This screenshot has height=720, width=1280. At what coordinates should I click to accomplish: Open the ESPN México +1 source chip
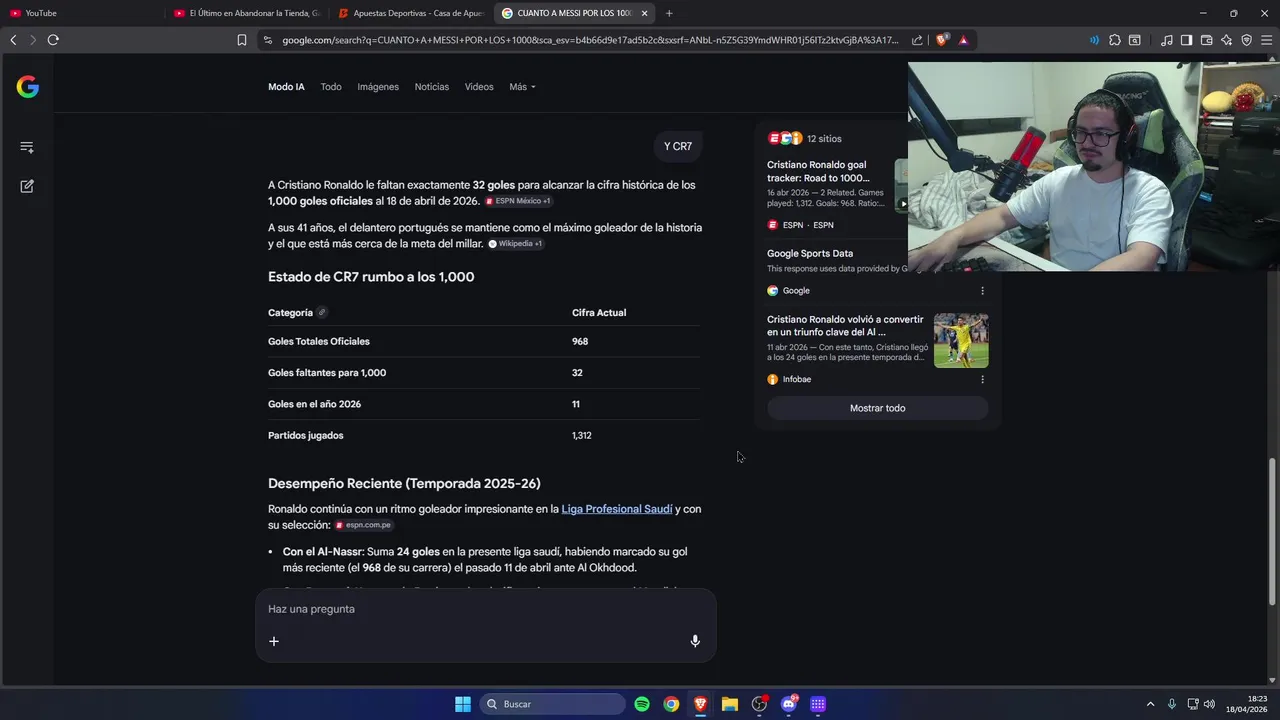[518, 201]
